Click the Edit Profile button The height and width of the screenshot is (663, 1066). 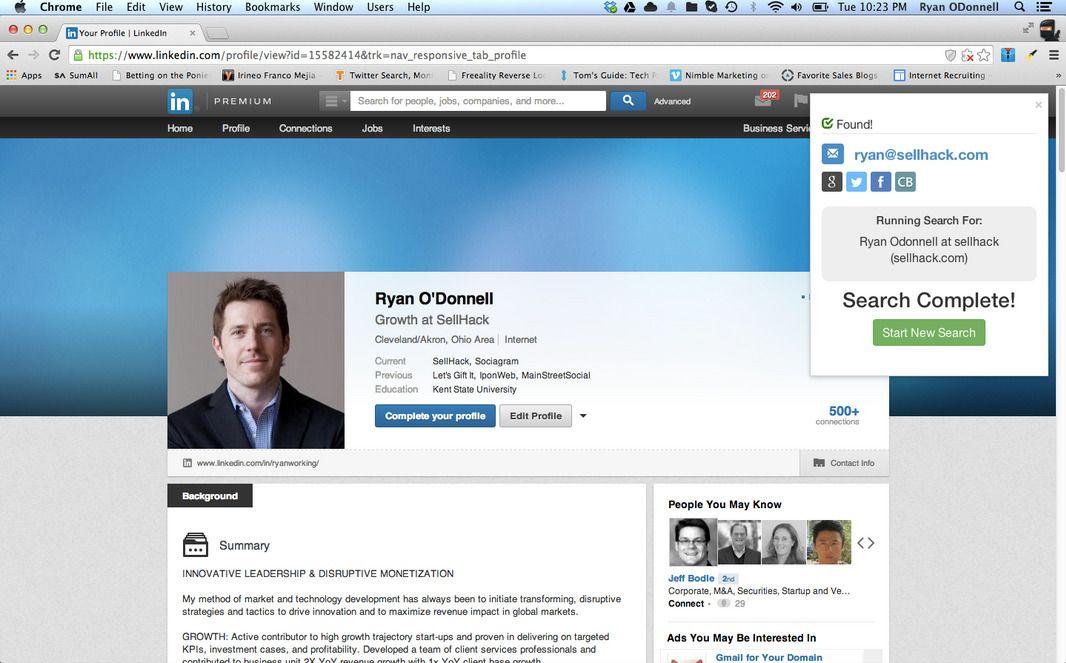pos(536,415)
